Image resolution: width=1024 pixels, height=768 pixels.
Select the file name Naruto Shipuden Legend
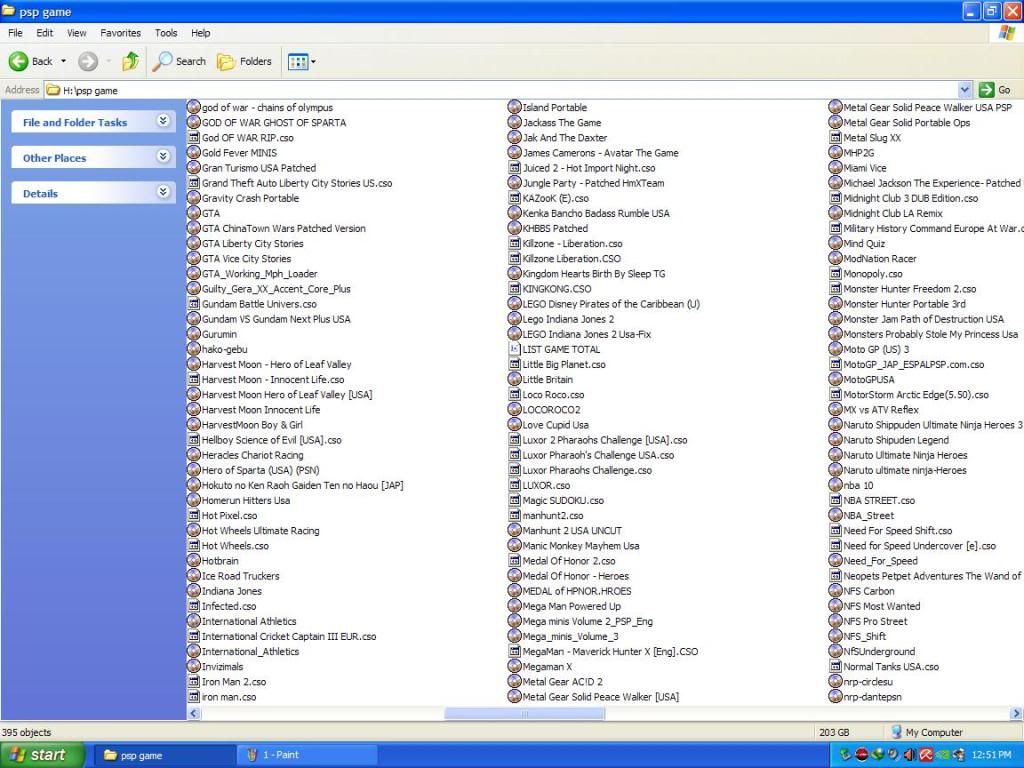coord(896,440)
